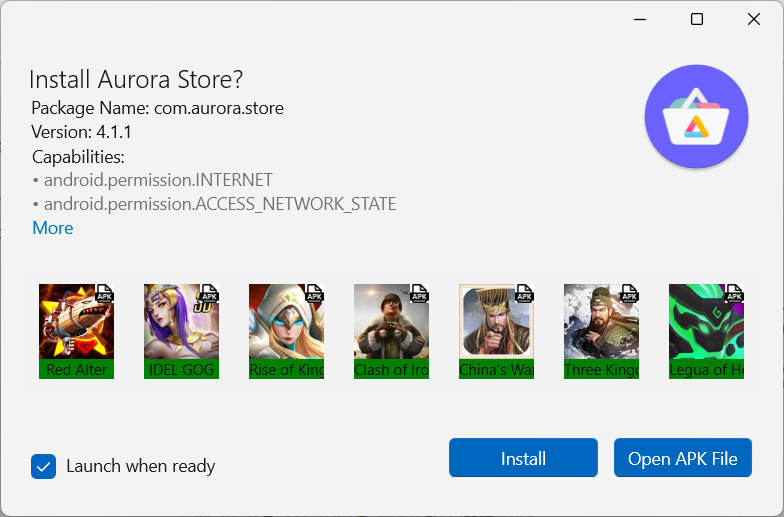Toggle the Launch when ready checkbox
The height and width of the screenshot is (517, 784).
coord(44,466)
